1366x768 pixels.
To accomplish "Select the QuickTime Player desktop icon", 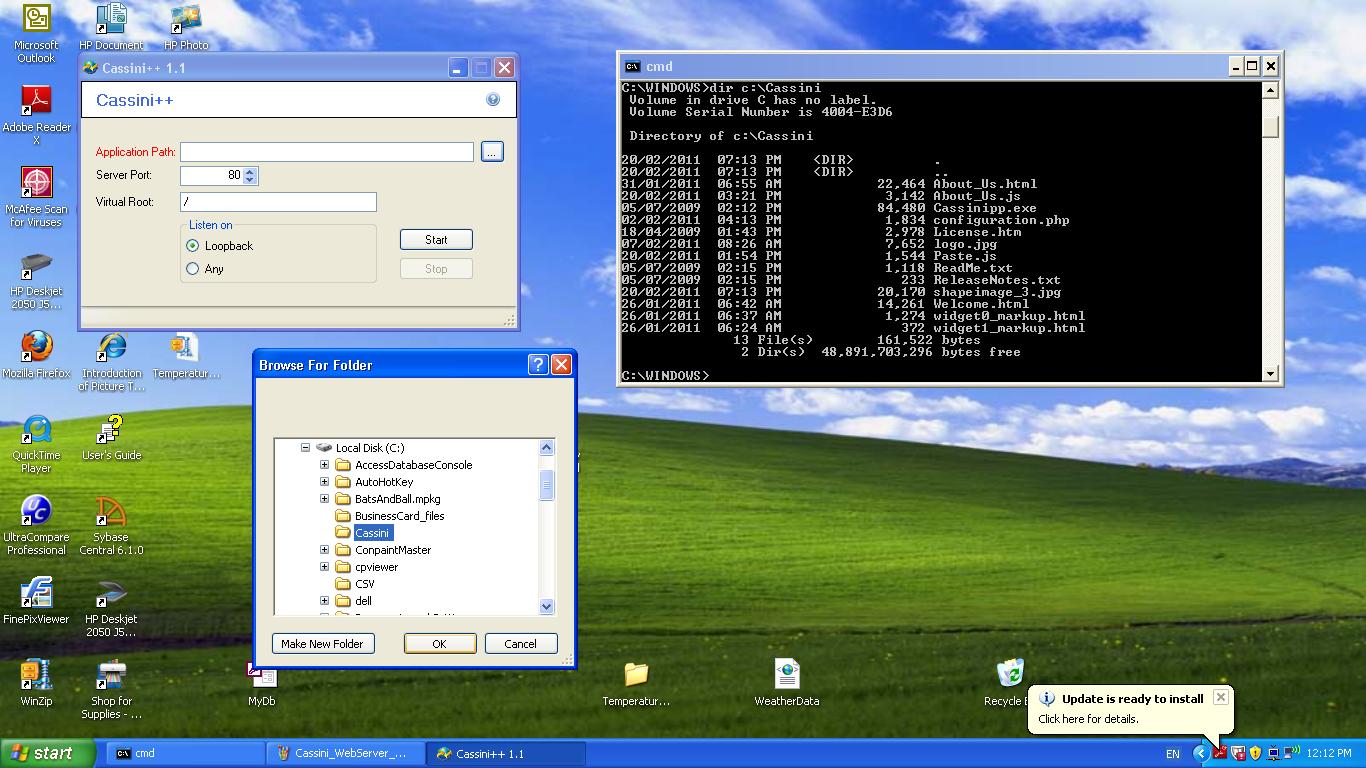I will pyautogui.click(x=37, y=430).
